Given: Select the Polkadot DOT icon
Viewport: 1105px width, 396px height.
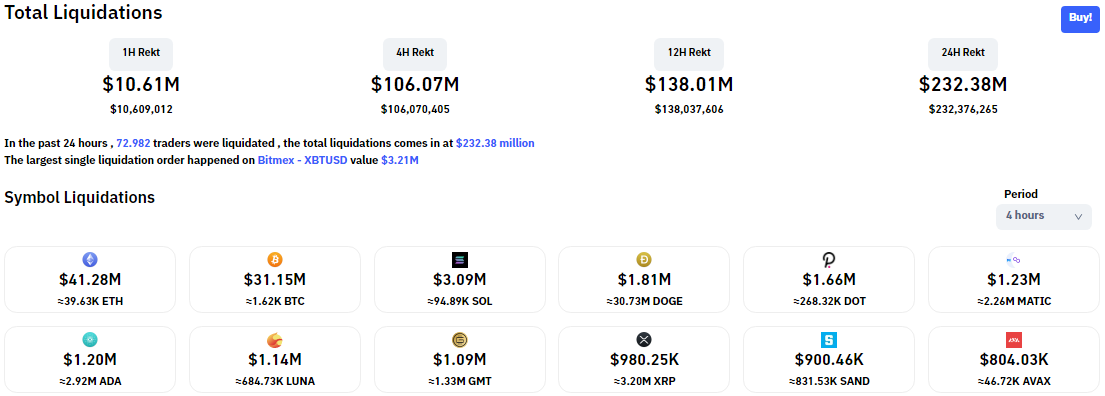Looking at the screenshot, I should pos(829,260).
